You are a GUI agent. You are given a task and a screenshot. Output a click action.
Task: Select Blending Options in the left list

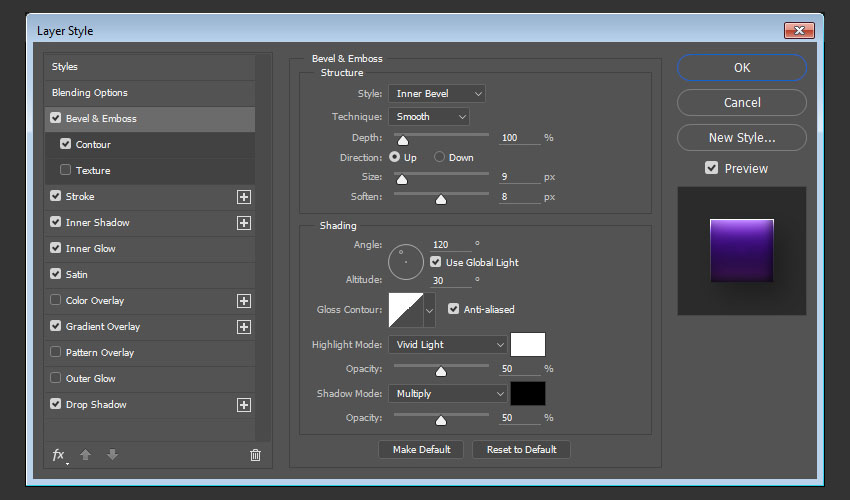click(x=90, y=93)
